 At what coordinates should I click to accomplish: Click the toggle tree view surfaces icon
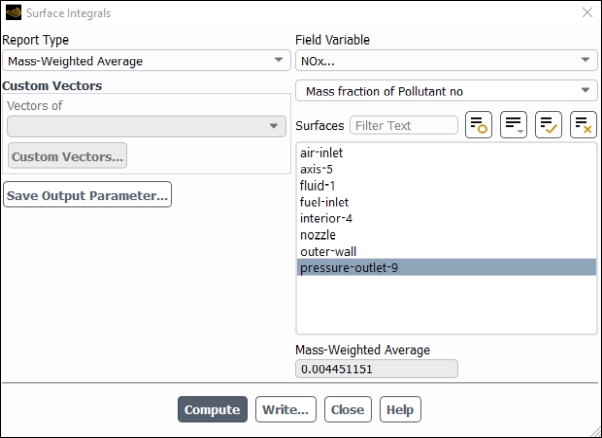click(478, 125)
